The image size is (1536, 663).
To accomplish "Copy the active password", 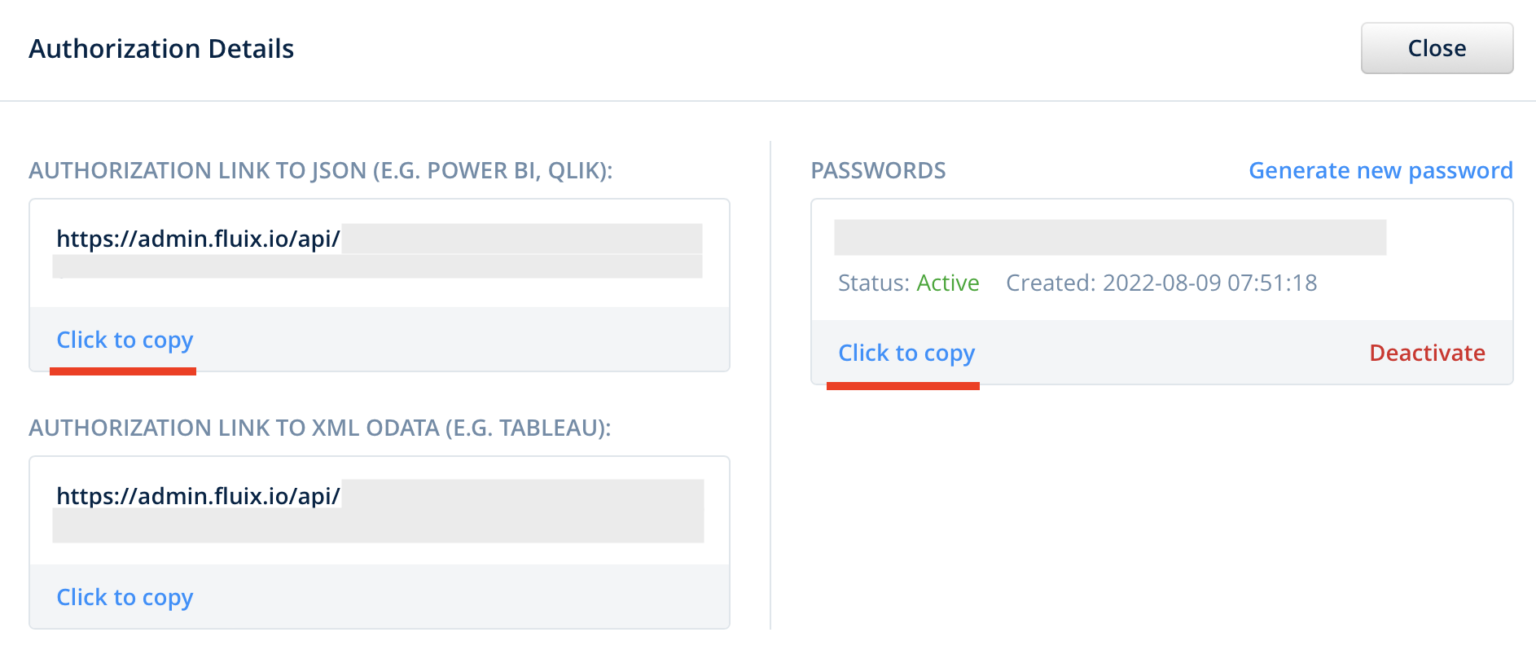I will 906,353.
